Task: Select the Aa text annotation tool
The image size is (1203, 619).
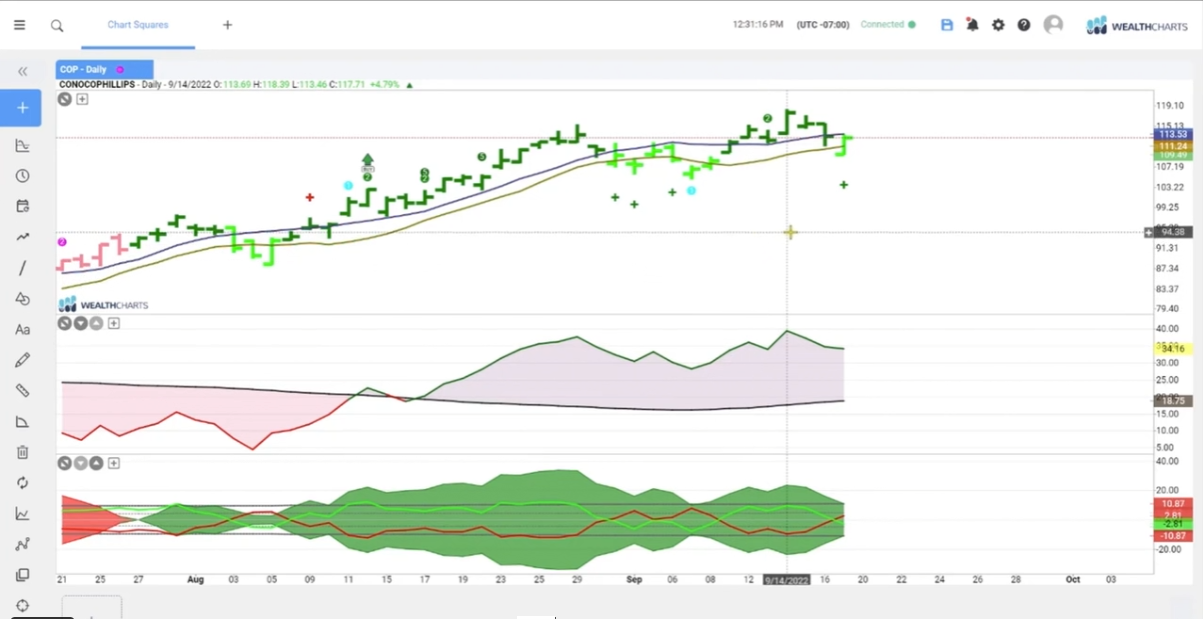Action: [22, 329]
